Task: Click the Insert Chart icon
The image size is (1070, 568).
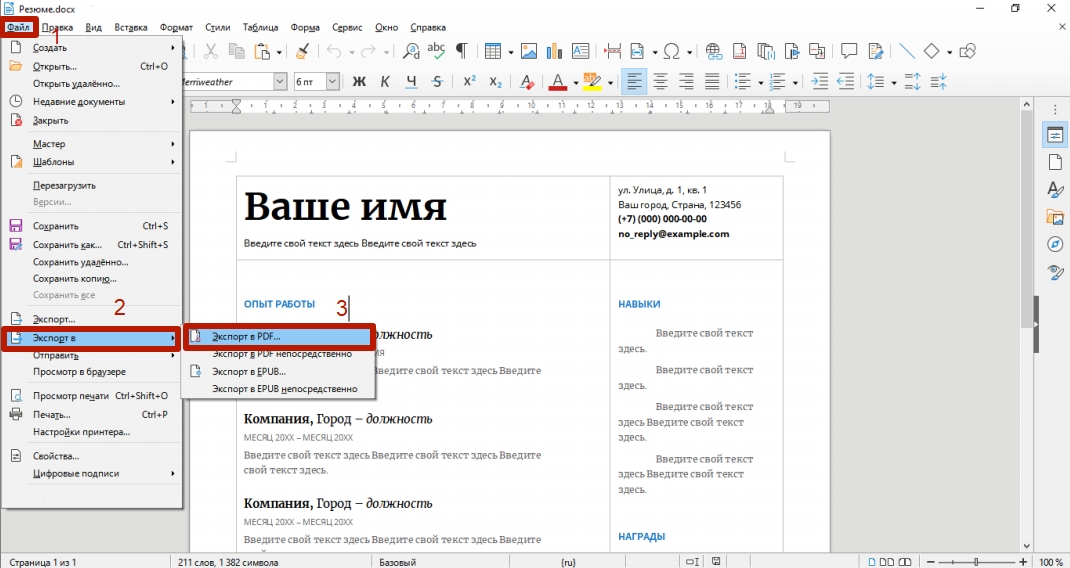Action: point(553,51)
